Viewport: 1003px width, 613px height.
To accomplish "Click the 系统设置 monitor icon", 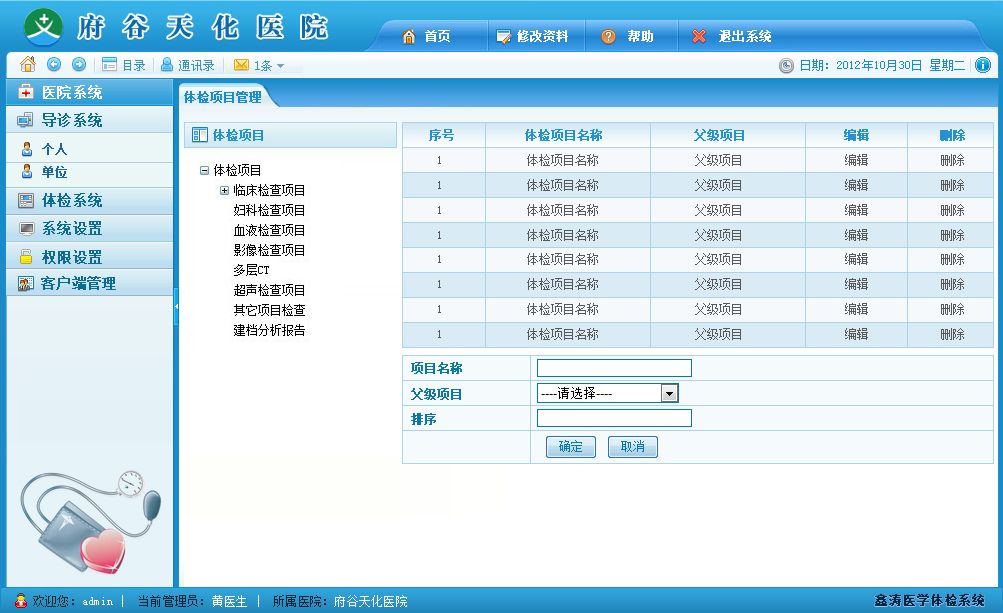I will point(26,228).
